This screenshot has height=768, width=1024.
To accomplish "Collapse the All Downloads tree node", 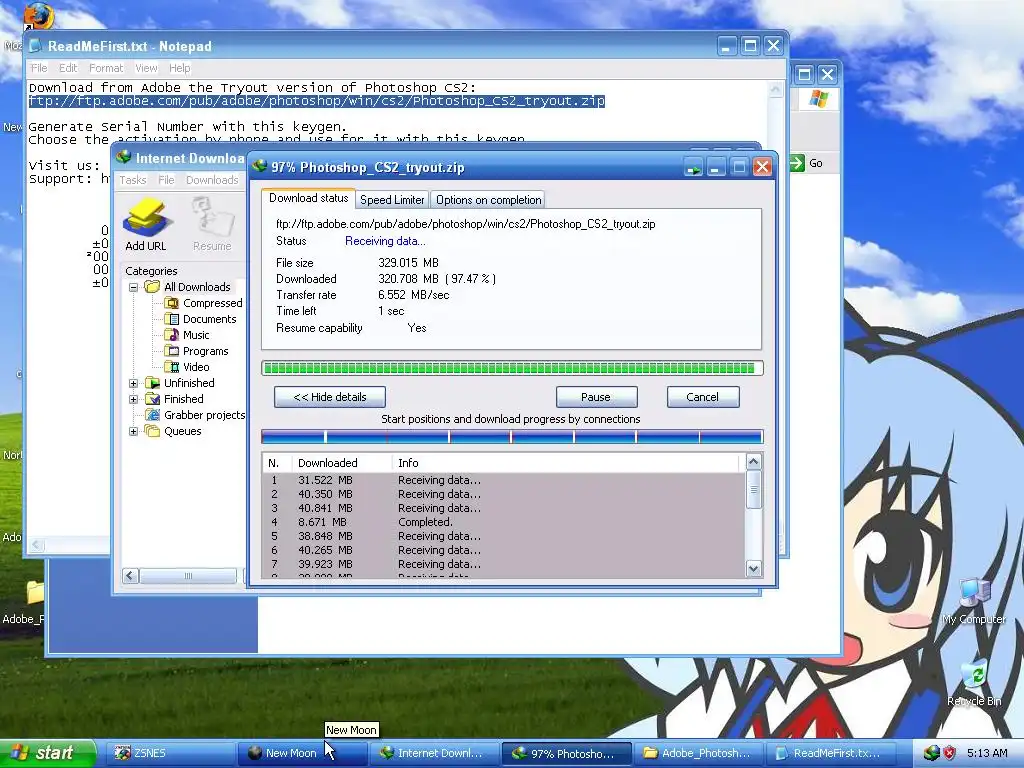I will coord(133,287).
